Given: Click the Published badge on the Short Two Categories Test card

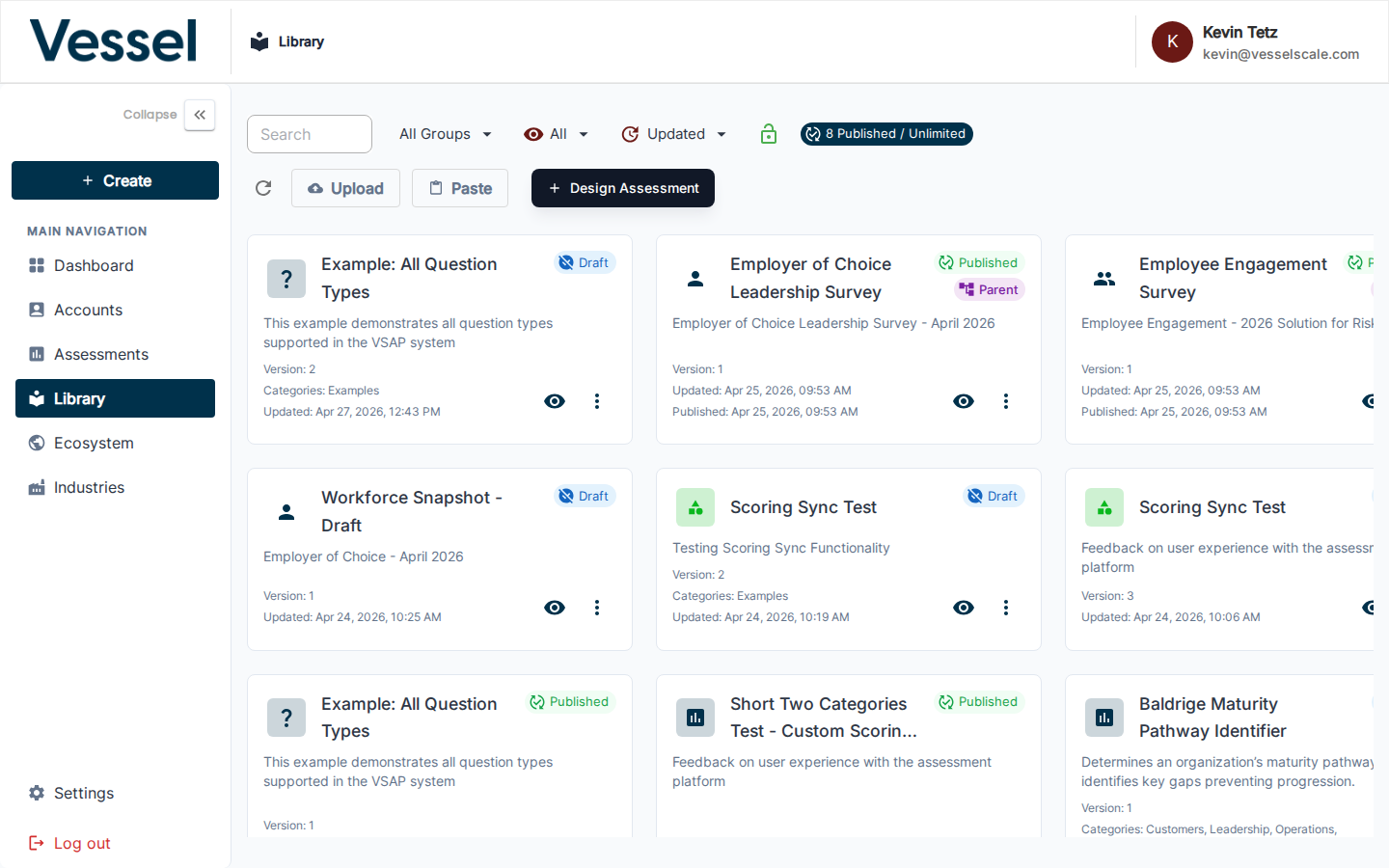Looking at the screenshot, I should tap(978, 701).
